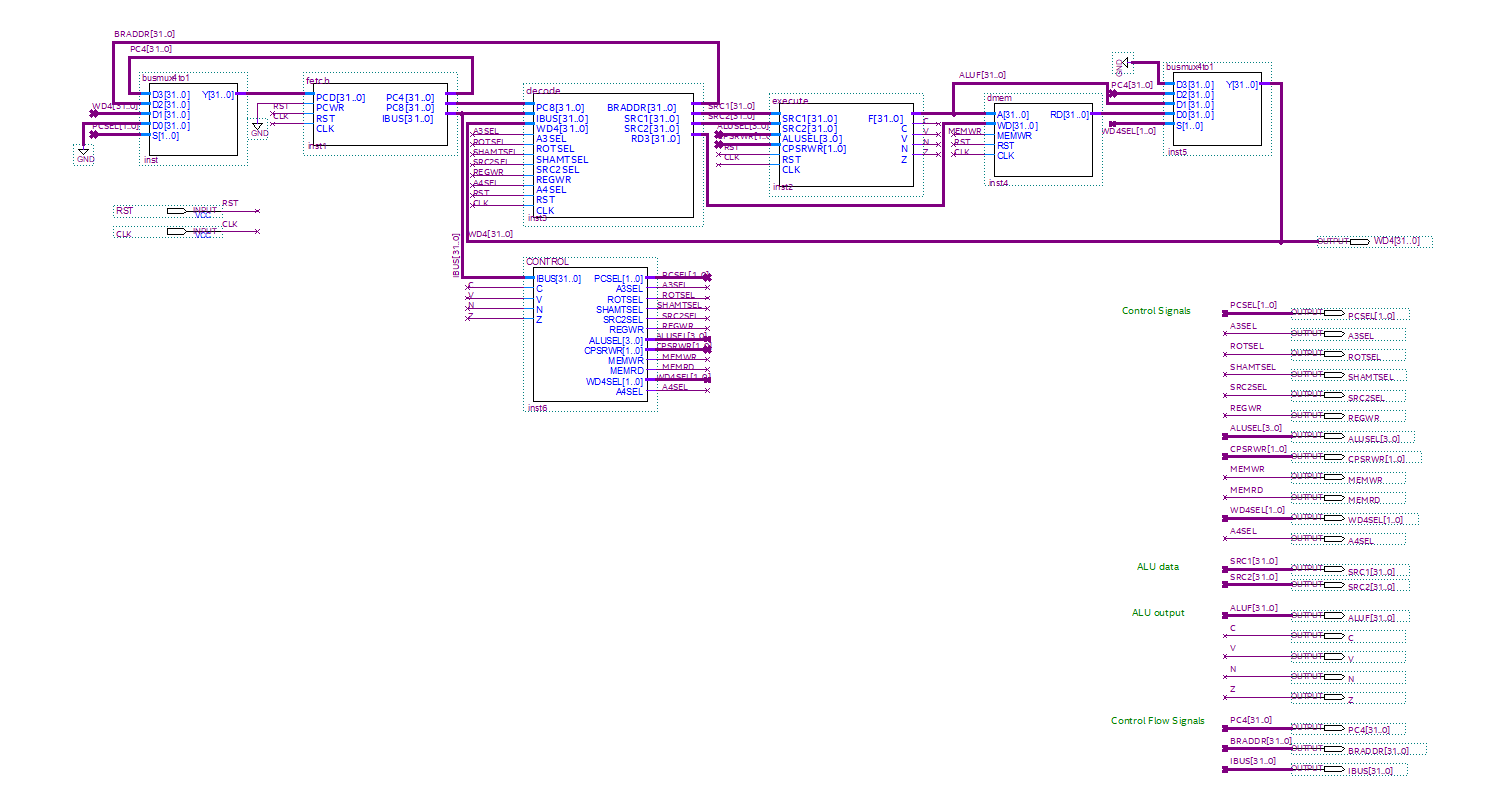1507x806 pixels.
Task: Select the GND symbol above right busmux4to1
Action: [1123, 64]
